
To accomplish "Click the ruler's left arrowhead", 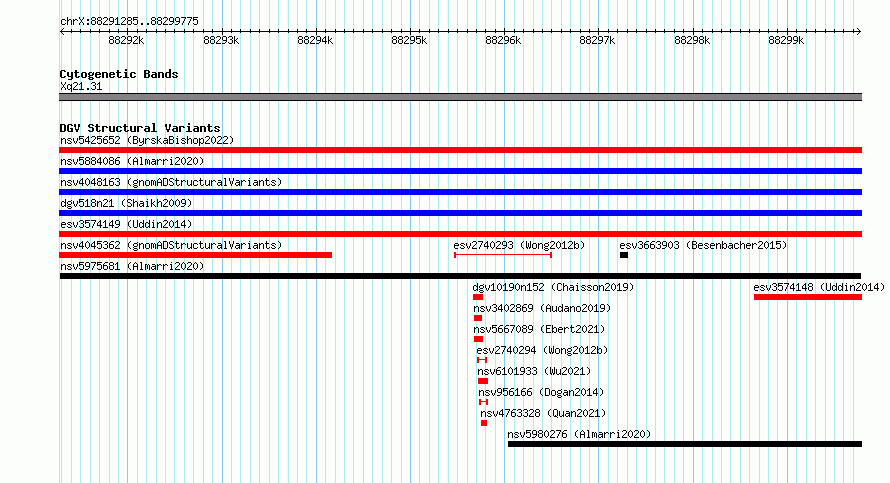I will point(62,31).
